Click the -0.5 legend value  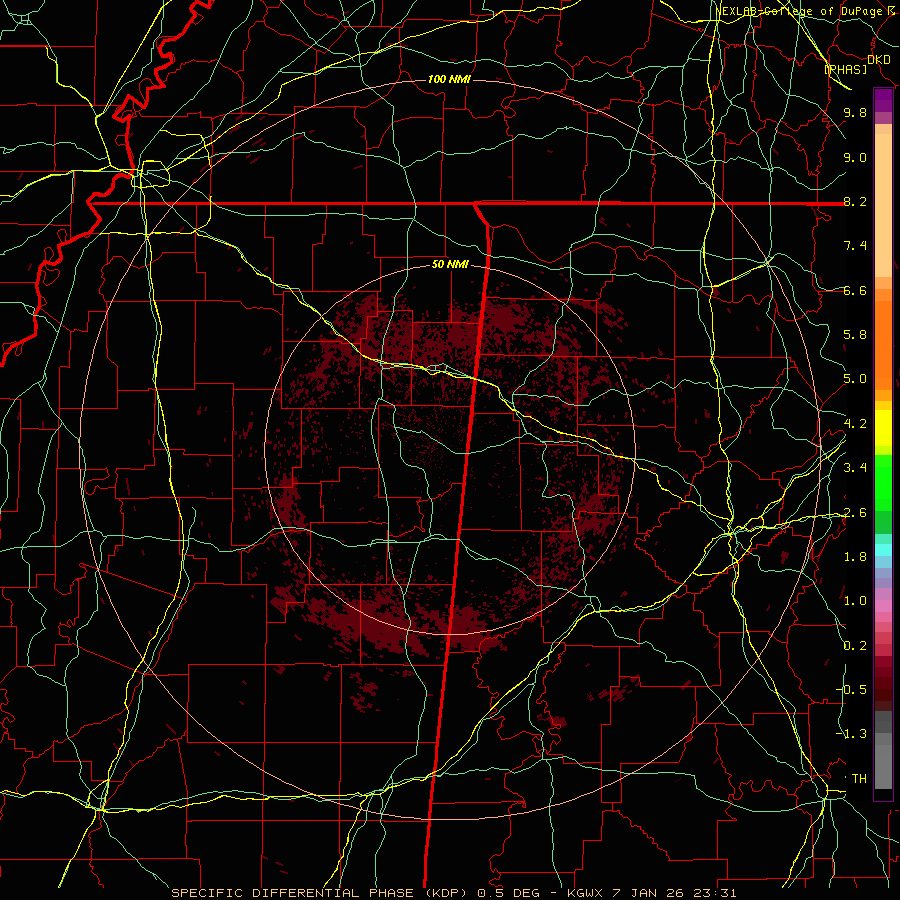851,690
